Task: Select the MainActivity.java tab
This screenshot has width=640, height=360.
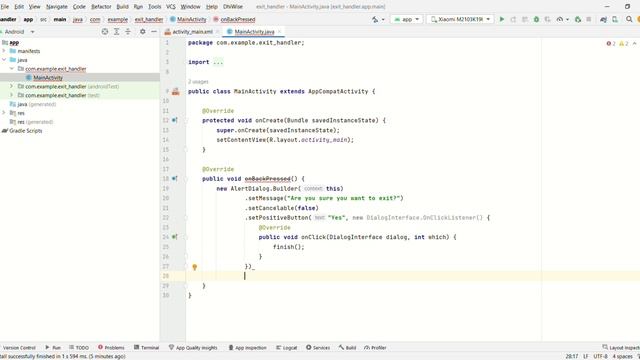Action: pos(254,31)
